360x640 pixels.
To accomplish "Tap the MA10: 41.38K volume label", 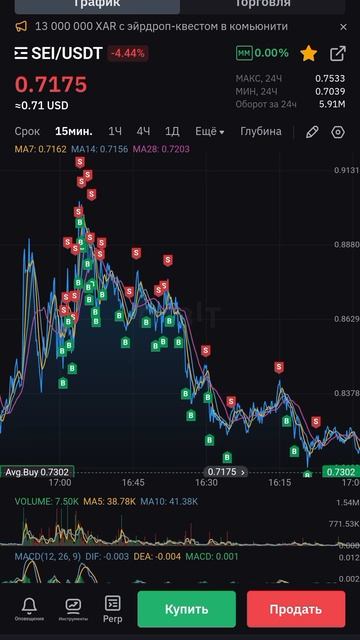I will [x=169, y=502].
